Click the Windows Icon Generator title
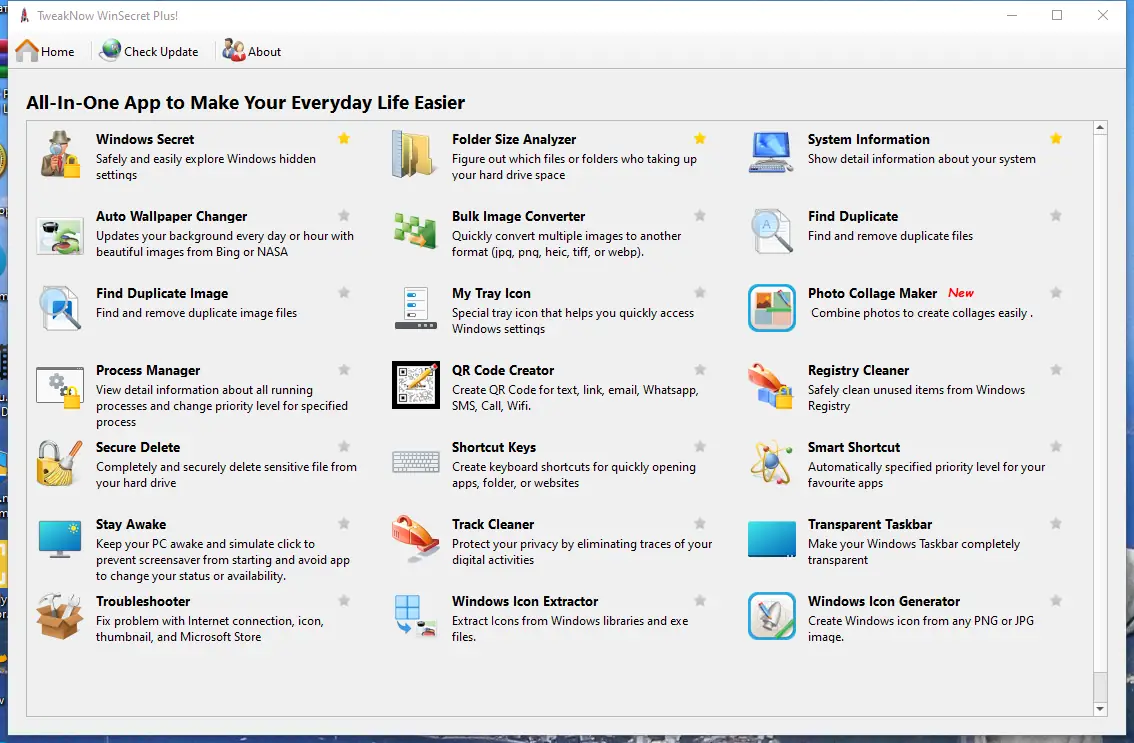The height and width of the screenshot is (743, 1134). 884,601
